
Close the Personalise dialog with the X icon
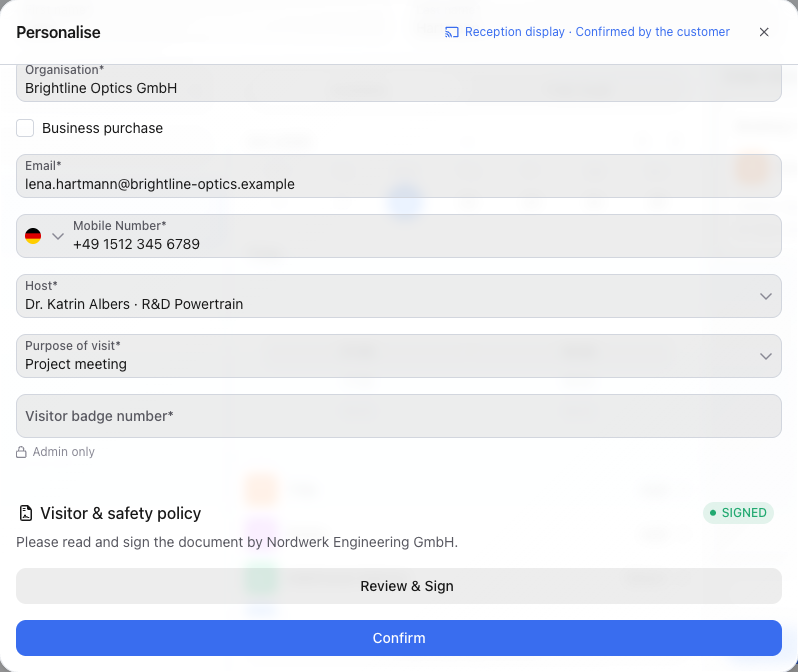763,32
